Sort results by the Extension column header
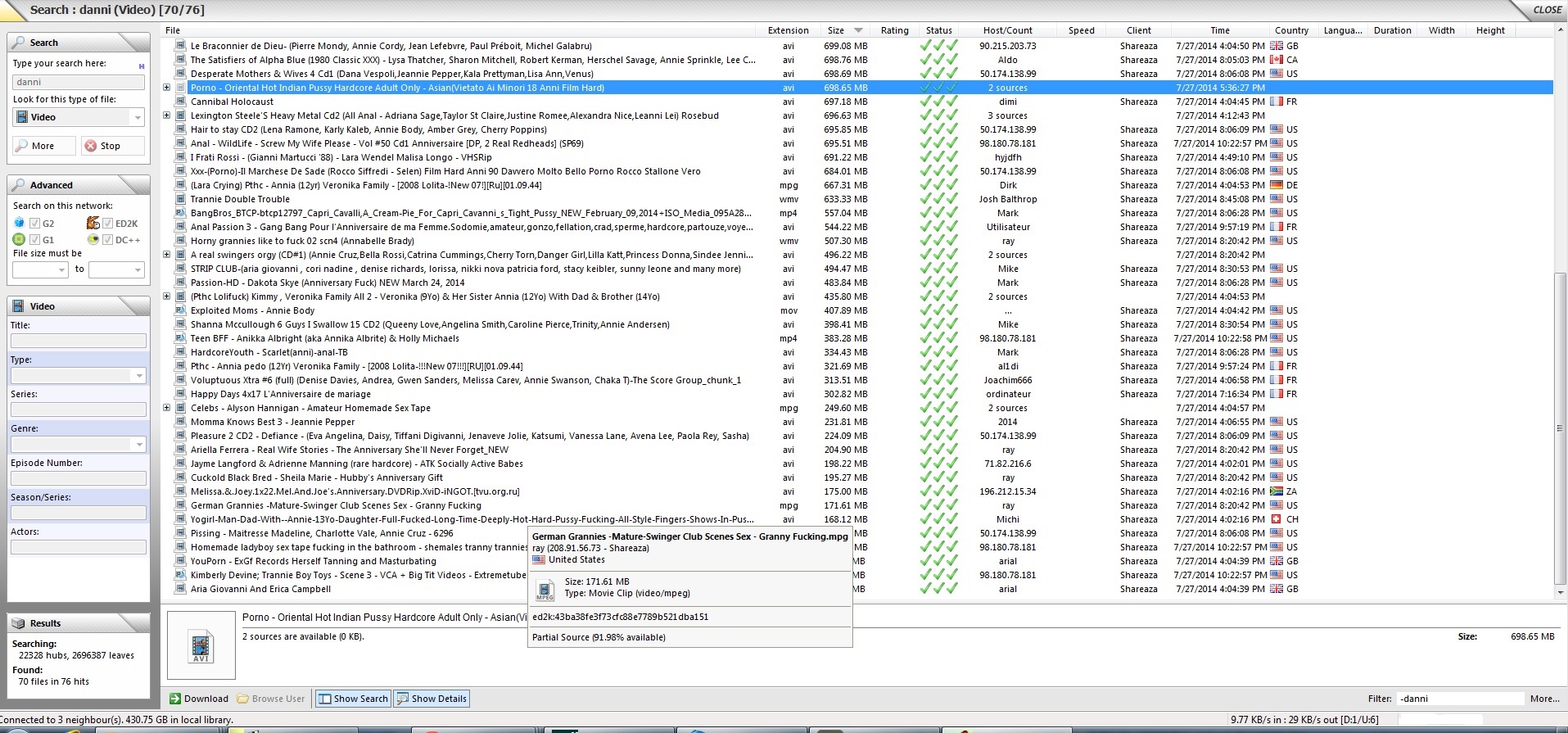This screenshot has width=1568, height=733. (x=788, y=30)
